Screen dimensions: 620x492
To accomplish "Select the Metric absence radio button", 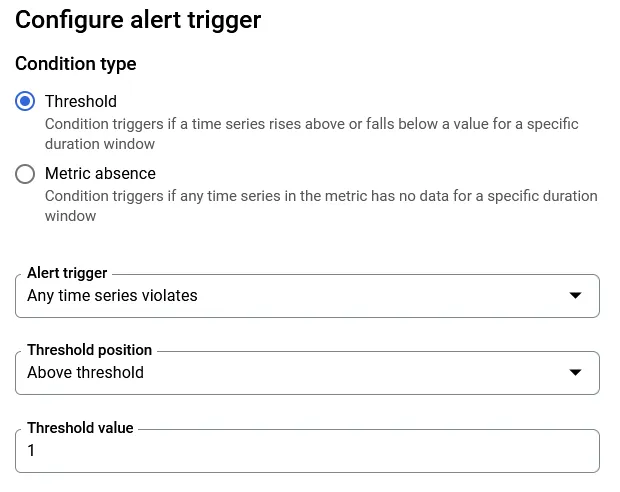I will point(25,174).
